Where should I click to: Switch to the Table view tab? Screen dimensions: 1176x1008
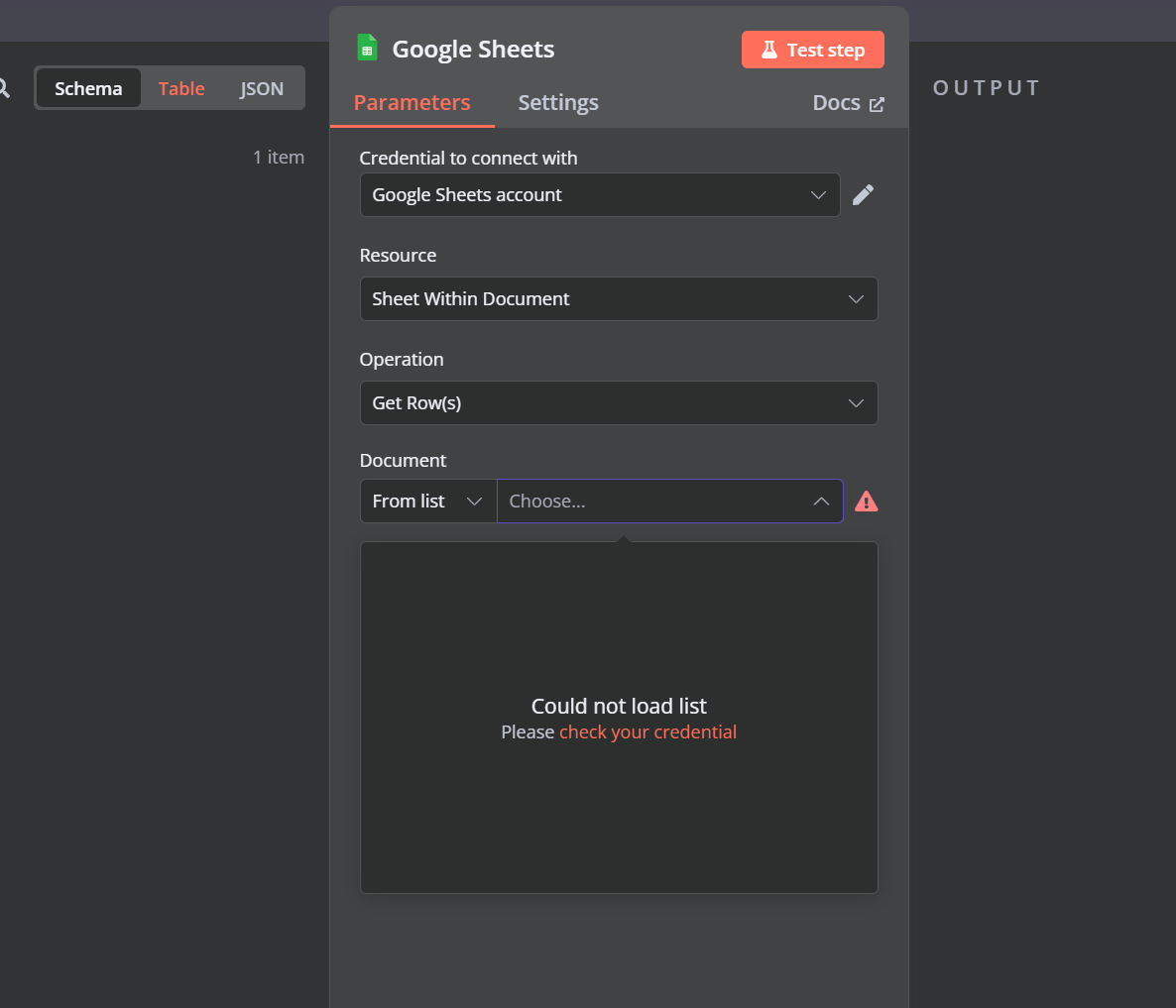[x=181, y=88]
